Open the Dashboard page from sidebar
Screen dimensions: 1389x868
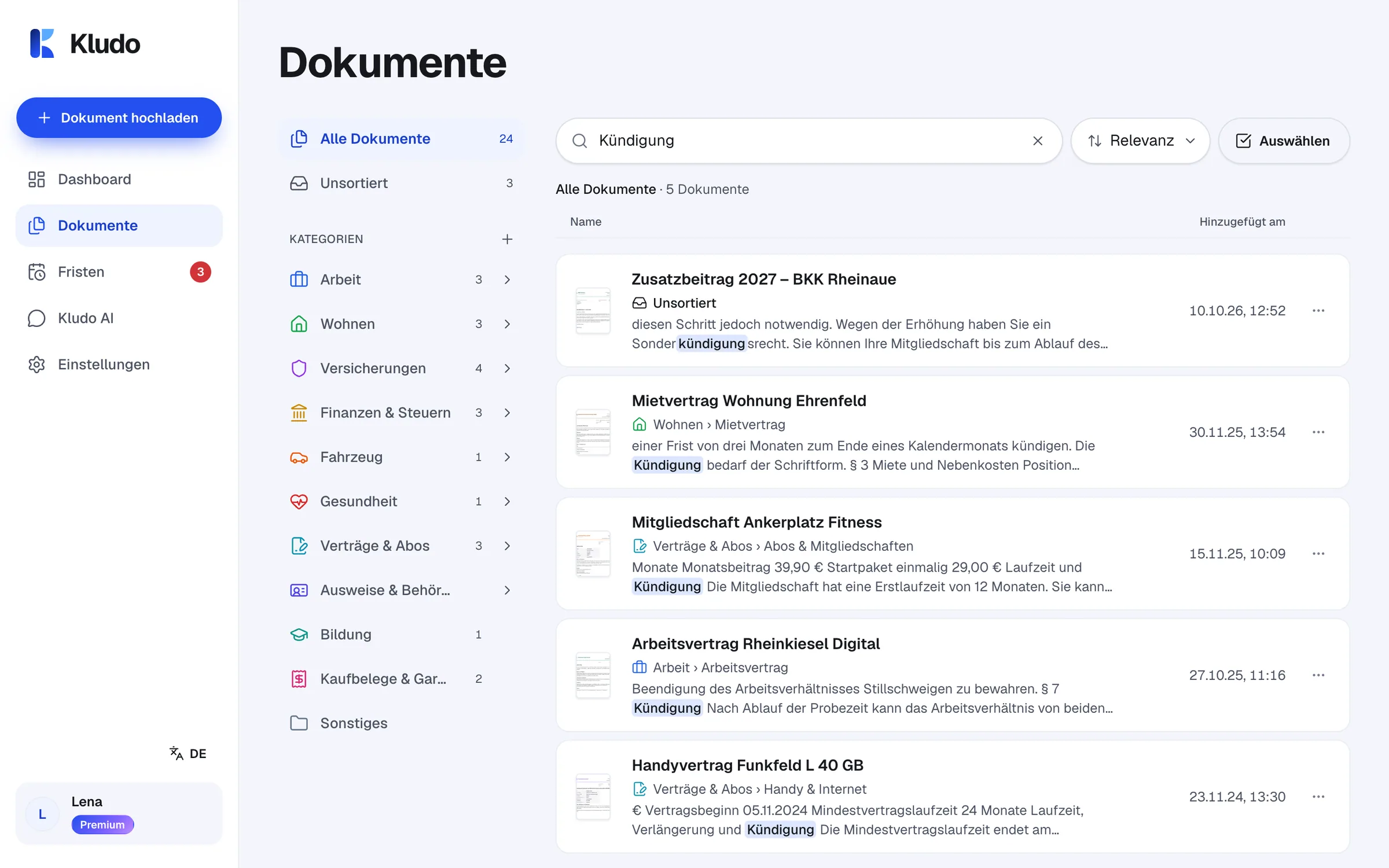(x=119, y=179)
